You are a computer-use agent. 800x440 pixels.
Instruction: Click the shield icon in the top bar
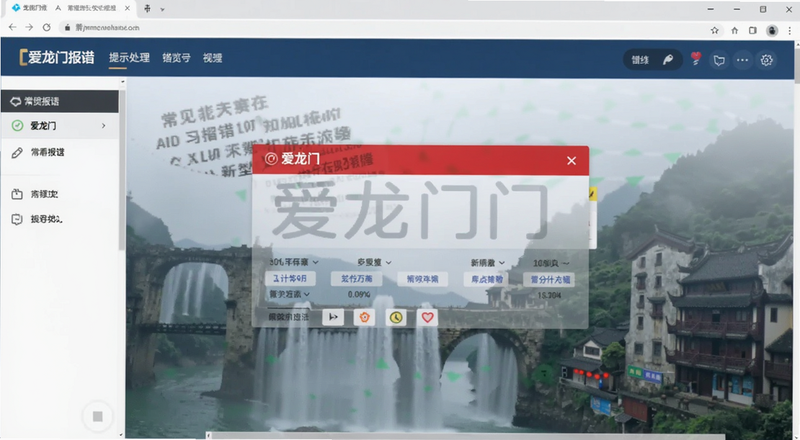pyautogui.click(x=719, y=61)
